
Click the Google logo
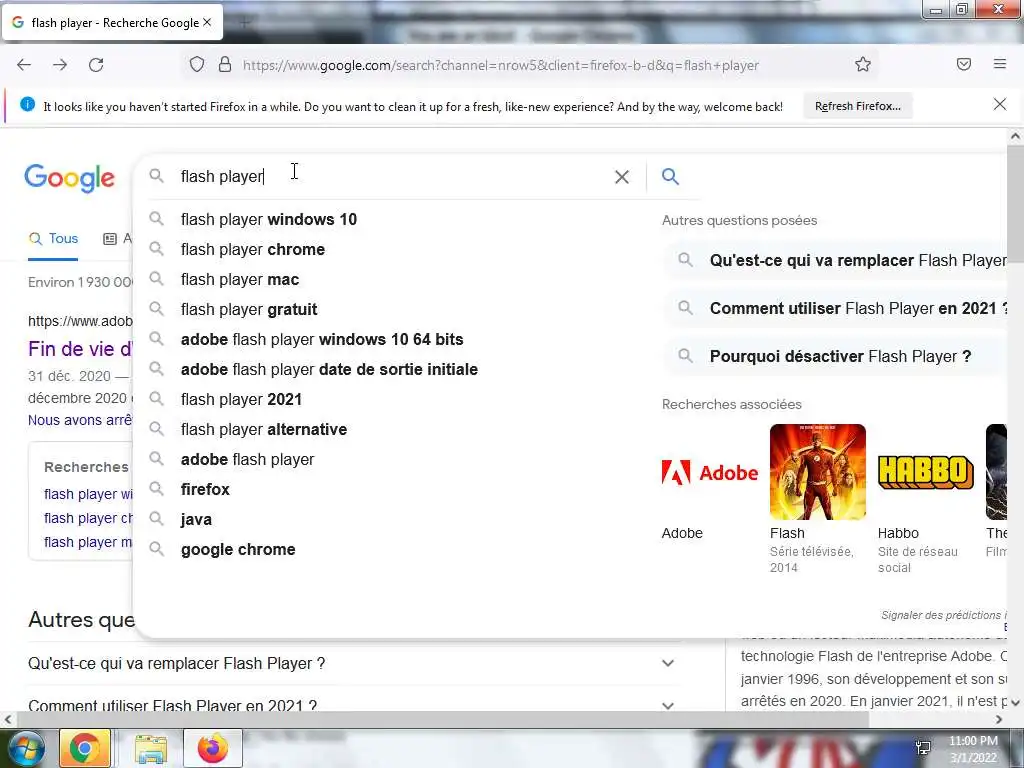point(69,178)
